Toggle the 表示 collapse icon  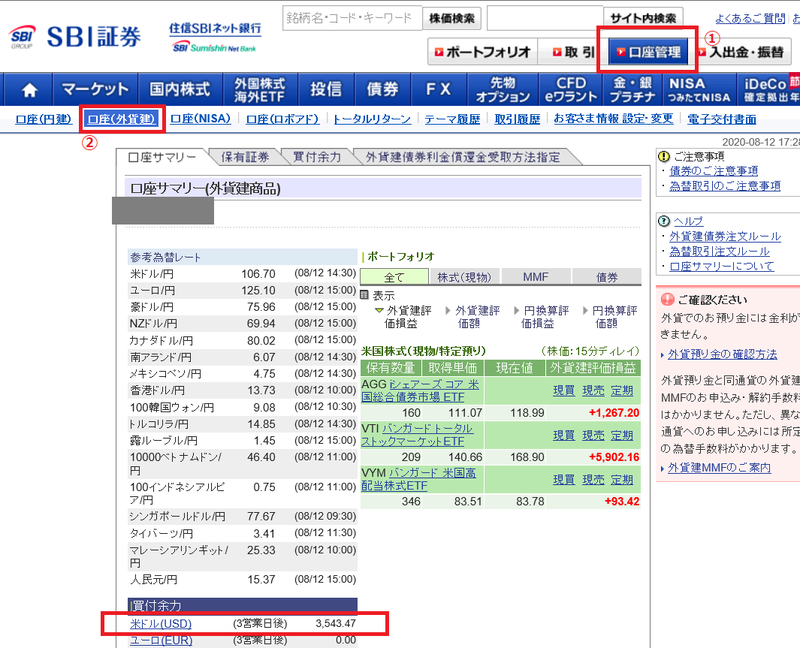coord(364,295)
